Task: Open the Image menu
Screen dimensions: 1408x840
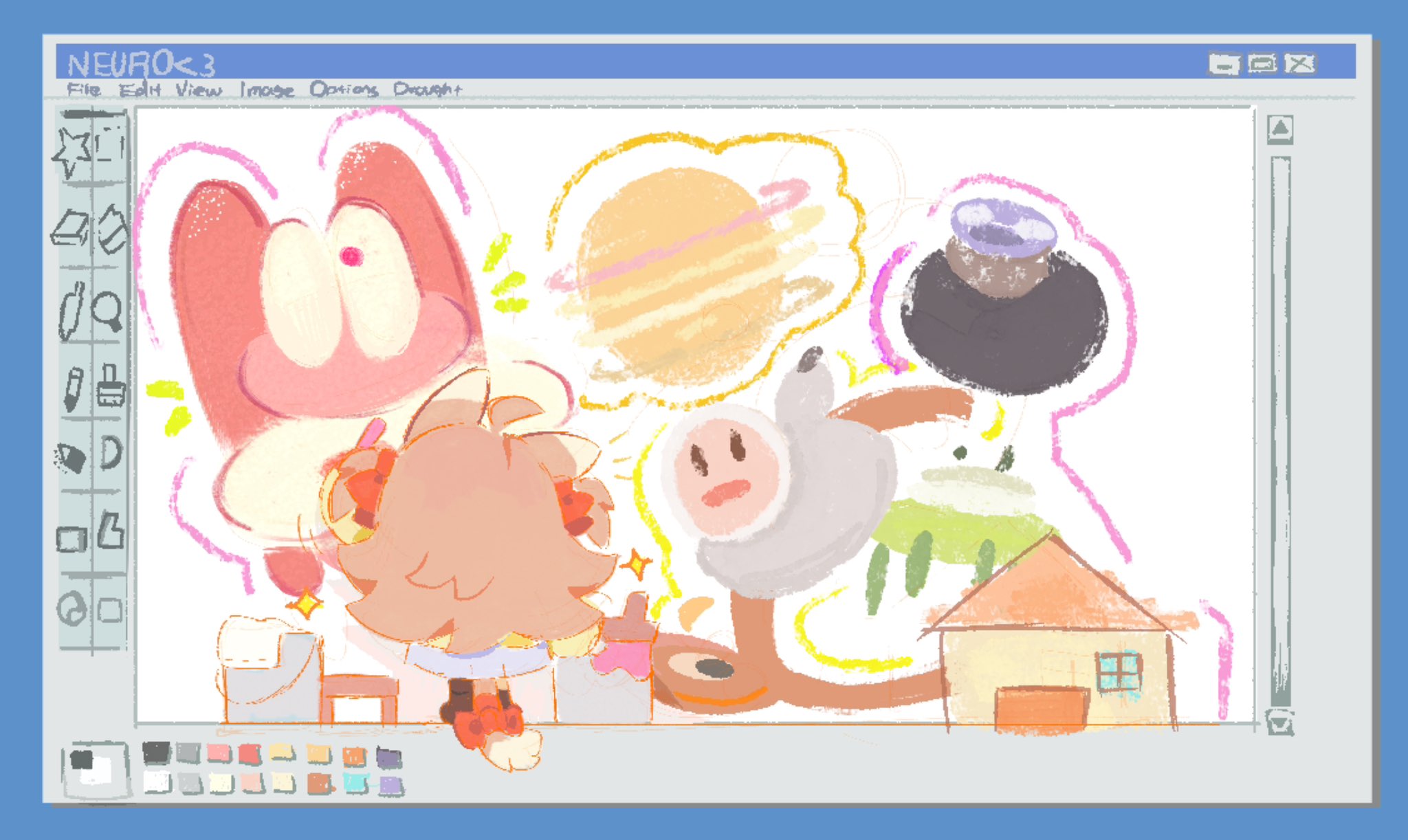Action: pyautogui.click(x=267, y=89)
